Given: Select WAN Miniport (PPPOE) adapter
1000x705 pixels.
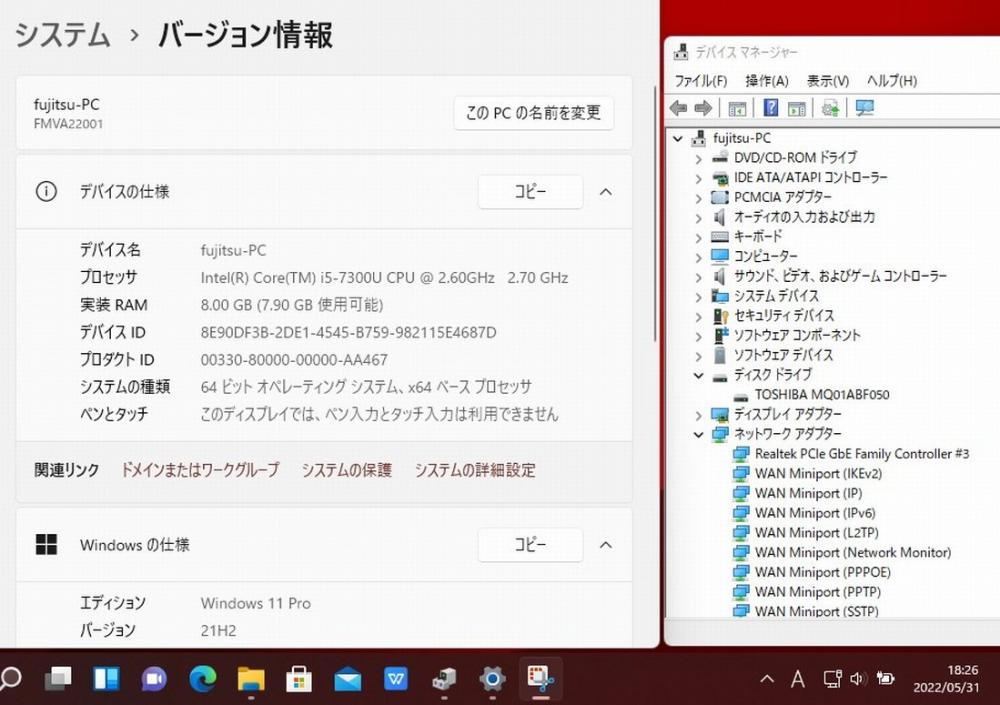Looking at the screenshot, I should 823,572.
